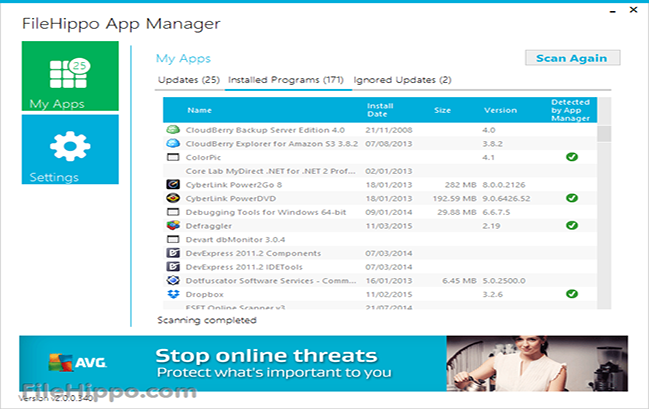The width and height of the screenshot is (649, 409).
Task: Click the CyberLink Power2Go 8 icon
Action: coord(173,184)
